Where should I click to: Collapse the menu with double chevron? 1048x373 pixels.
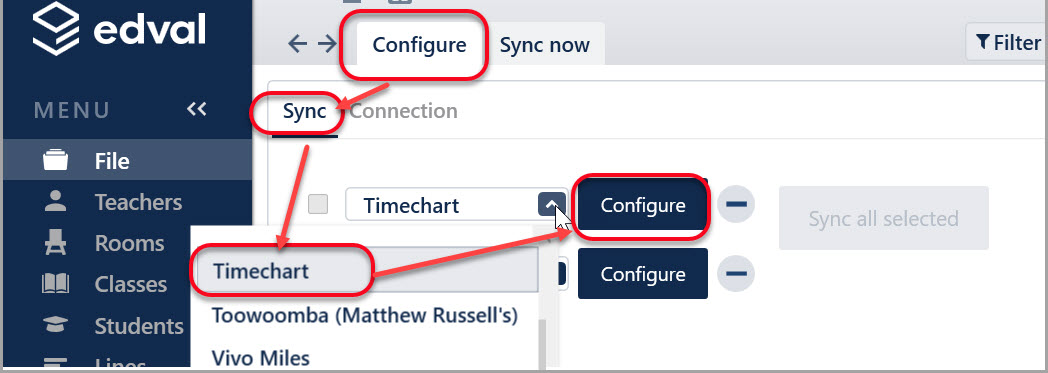pyautogui.click(x=196, y=109)
